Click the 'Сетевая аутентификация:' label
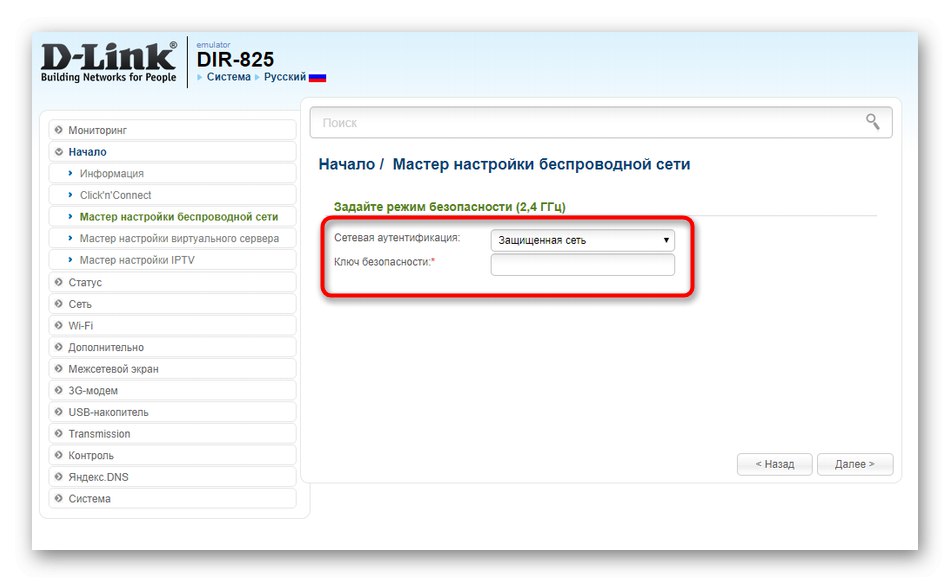950x582 pixels. (x=397, y=238)
